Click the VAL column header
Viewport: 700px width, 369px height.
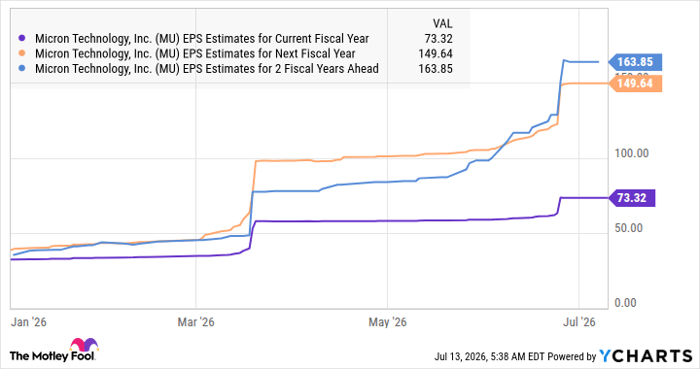point(442,24)
